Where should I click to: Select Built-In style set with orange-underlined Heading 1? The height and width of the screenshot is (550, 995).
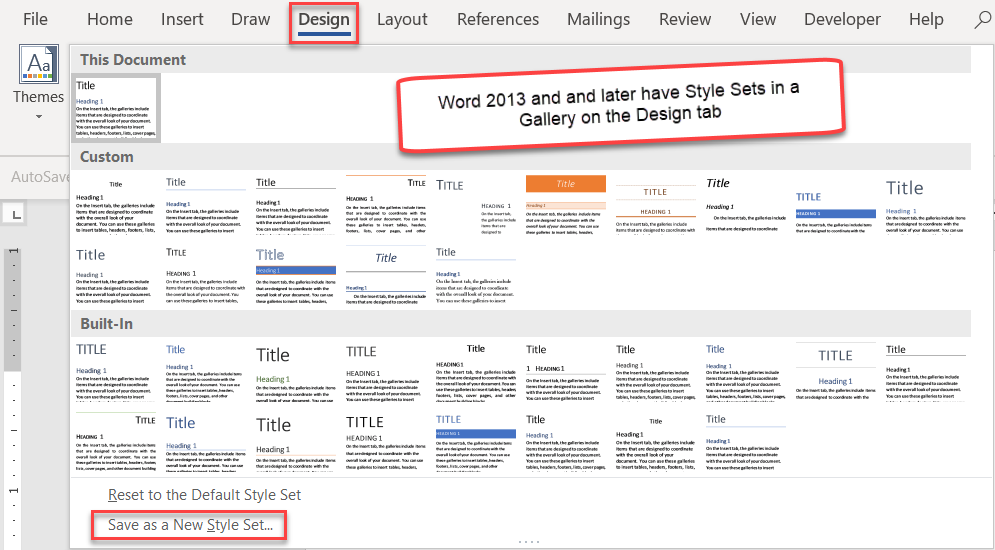coord(296,442)
